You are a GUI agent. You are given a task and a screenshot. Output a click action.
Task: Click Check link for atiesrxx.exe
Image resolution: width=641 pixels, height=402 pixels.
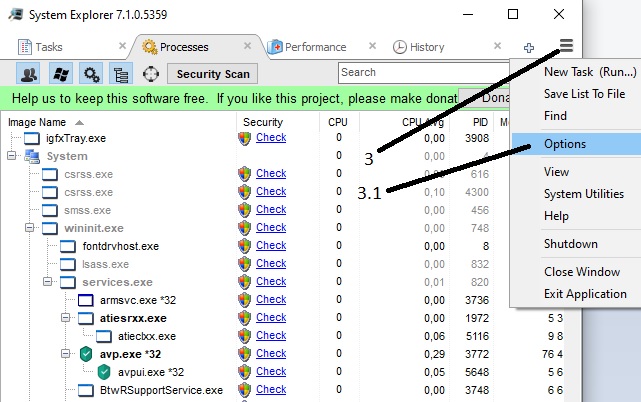click(271, 317)
